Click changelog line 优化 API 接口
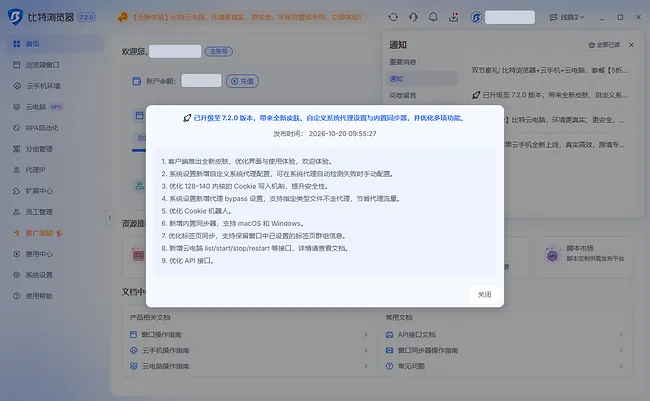This screenshot has height=401, width=650. point(187,261)
